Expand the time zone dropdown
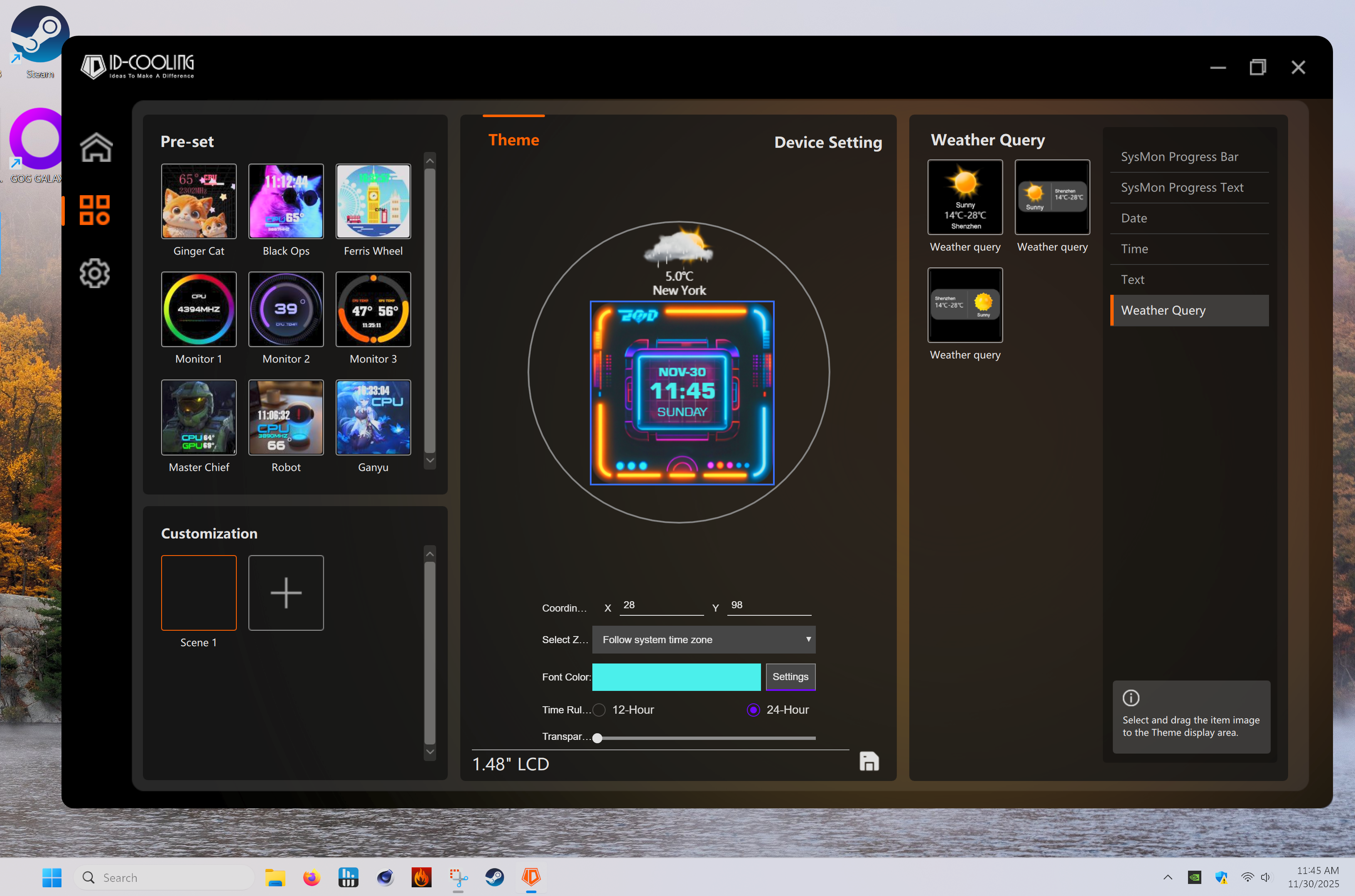The image size is (1355, 896). [703, 639]
